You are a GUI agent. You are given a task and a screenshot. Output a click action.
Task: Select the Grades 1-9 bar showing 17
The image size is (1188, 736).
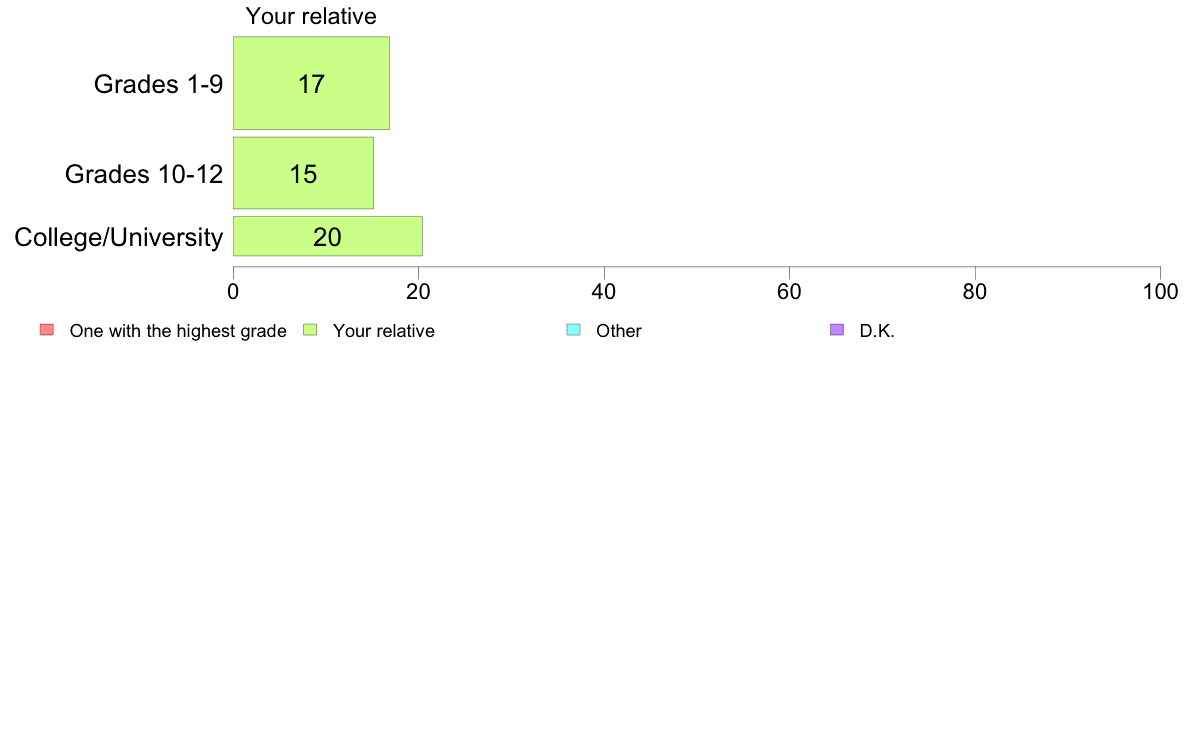click(311, 83)
